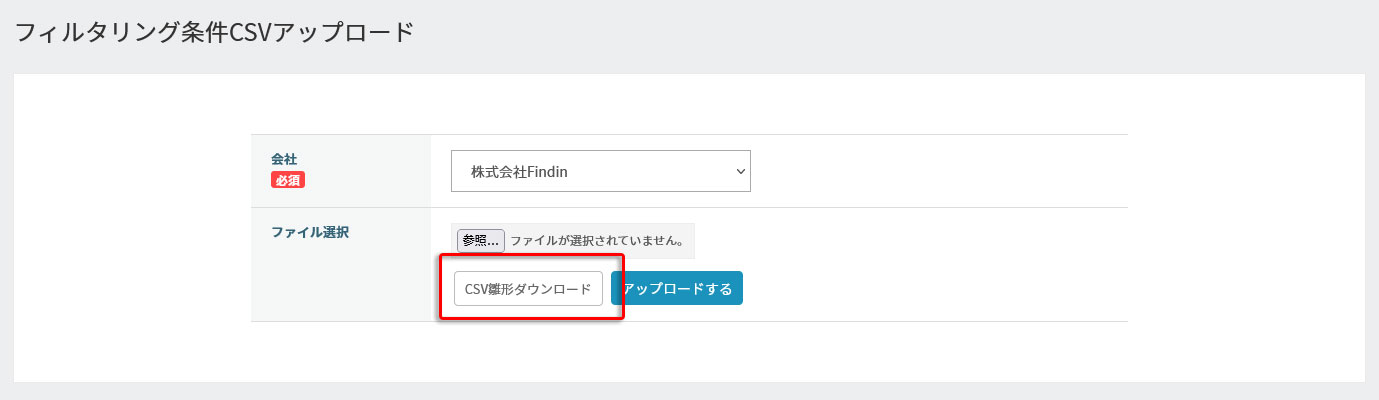Click the blank white area above the form
The image size is (1379, 400).
[690, 104]
